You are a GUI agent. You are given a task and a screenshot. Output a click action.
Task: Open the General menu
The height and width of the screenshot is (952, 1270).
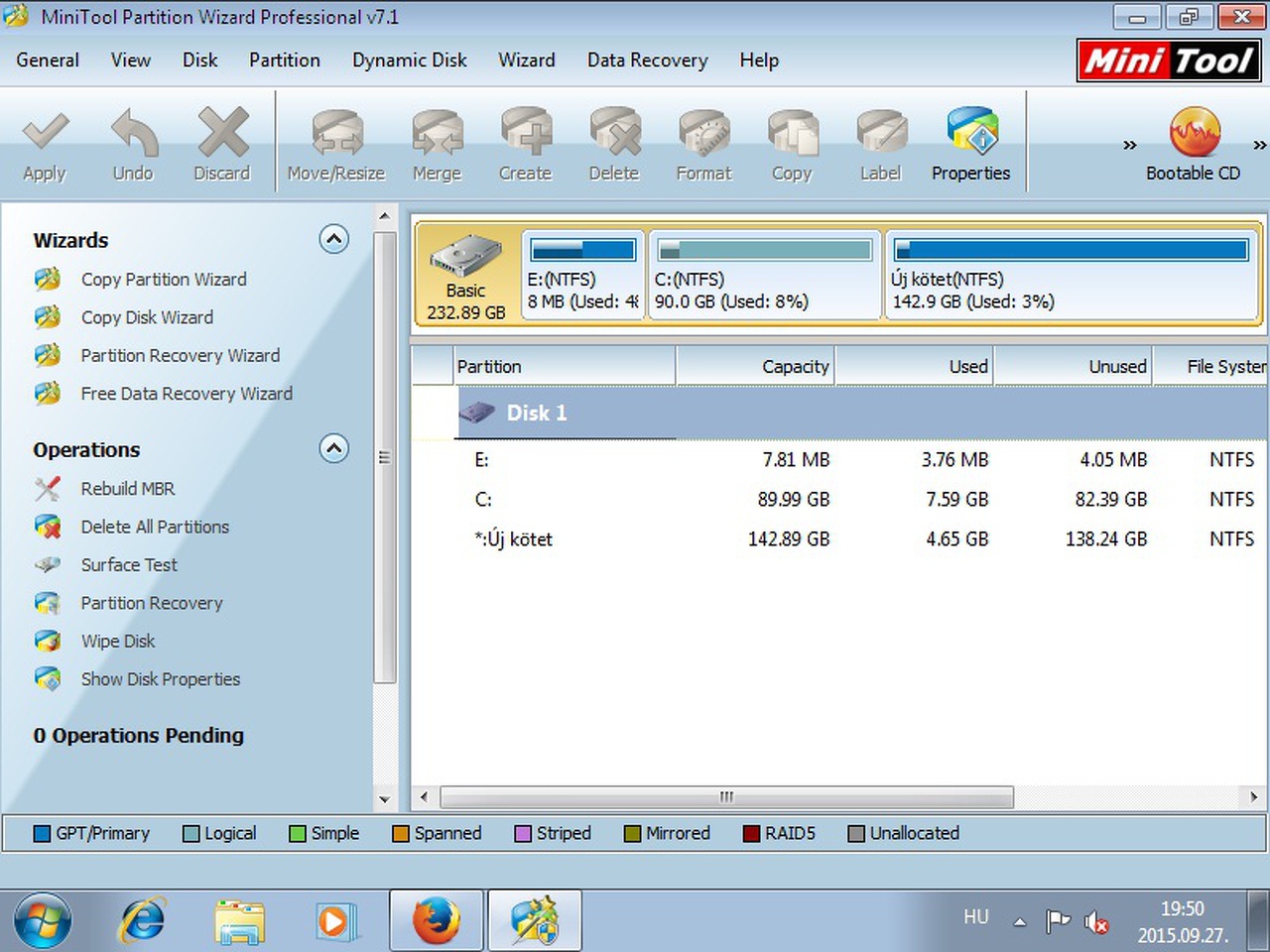coord(48,60)
